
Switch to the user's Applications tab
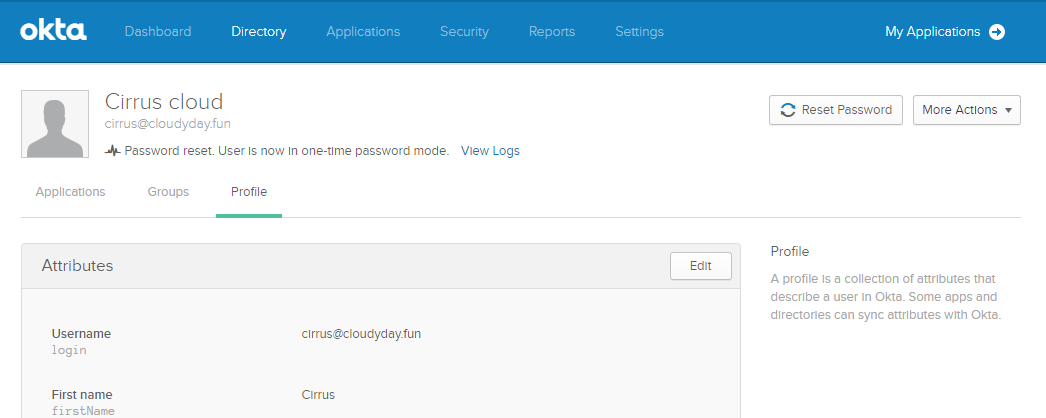[71, 192]
